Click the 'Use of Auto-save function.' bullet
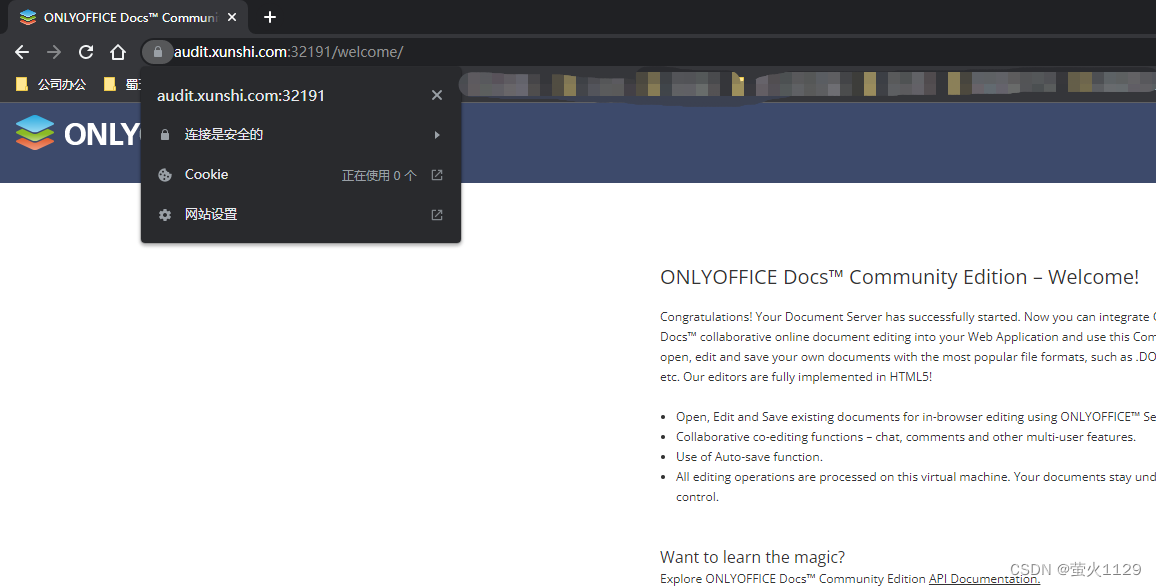The height and width of the screenshot is (587, 1156). point(749,457)
